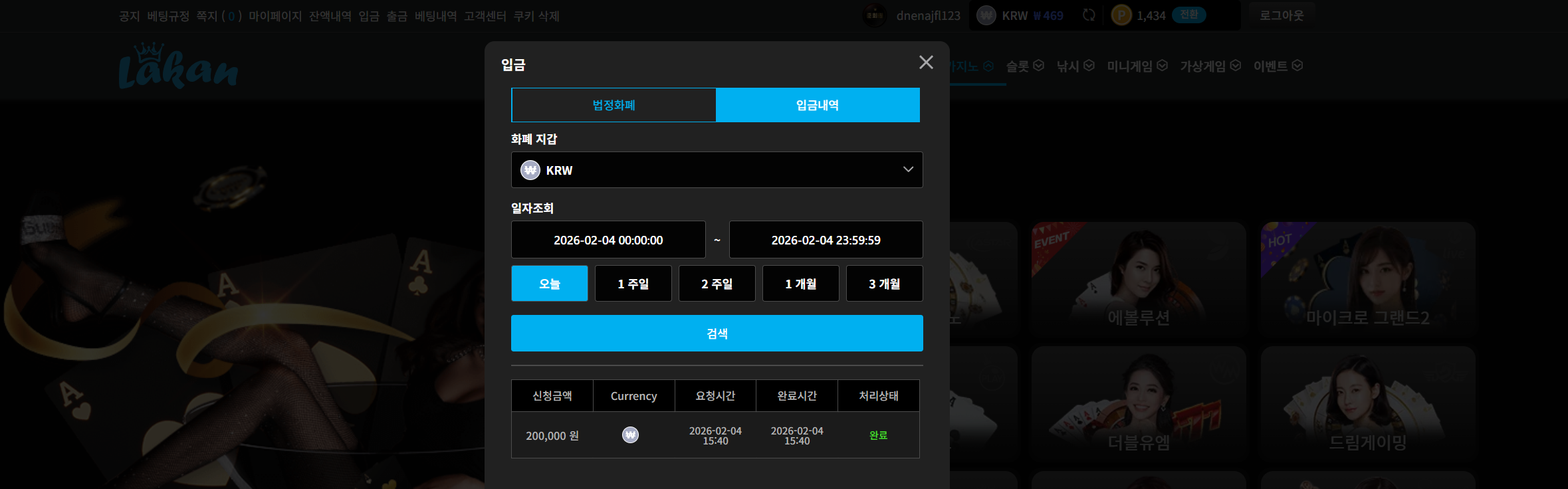Click the Lakan crown logo

coord(178,66)
